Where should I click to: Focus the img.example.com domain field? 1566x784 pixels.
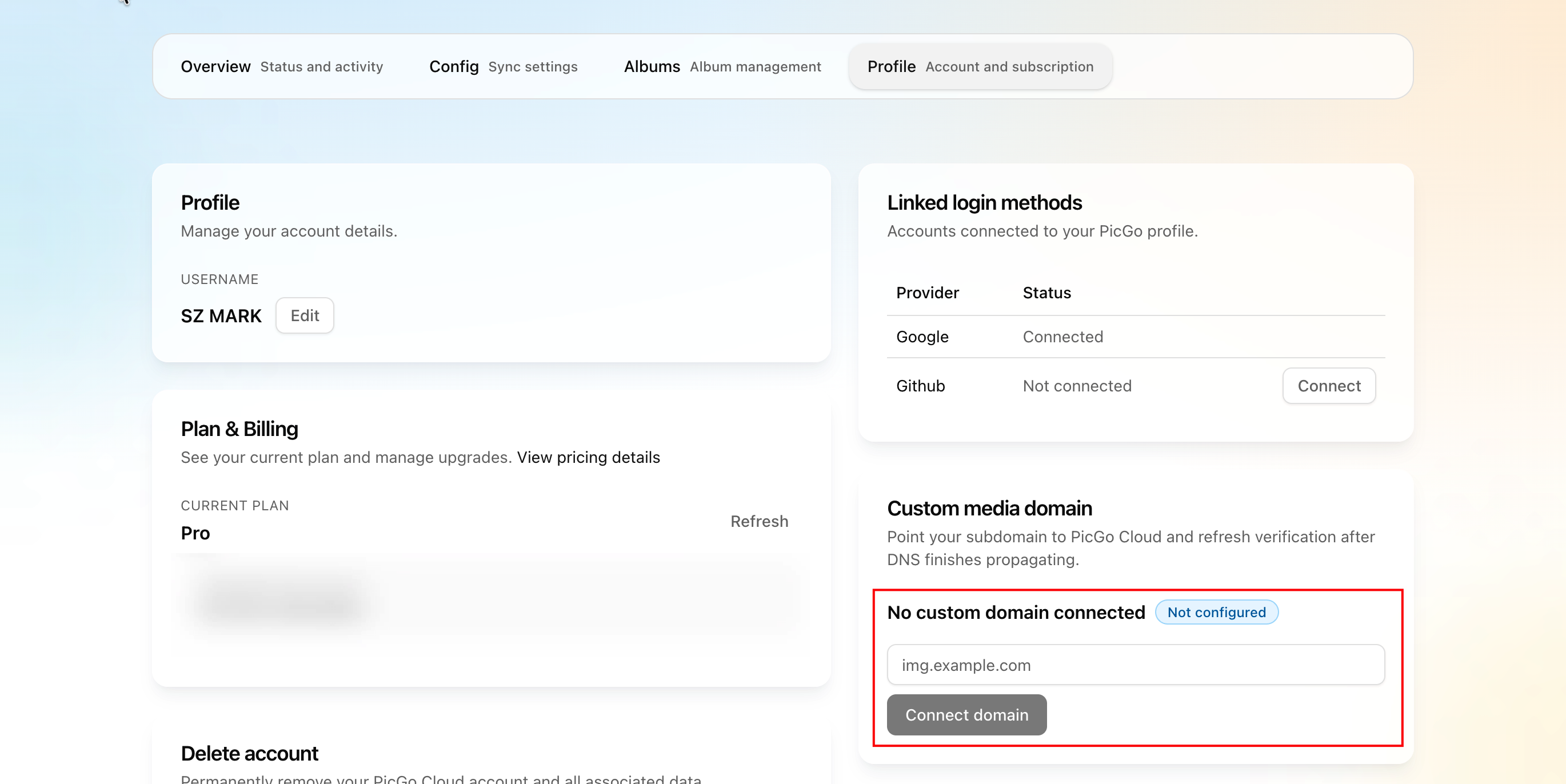(x=1135, y=665)
